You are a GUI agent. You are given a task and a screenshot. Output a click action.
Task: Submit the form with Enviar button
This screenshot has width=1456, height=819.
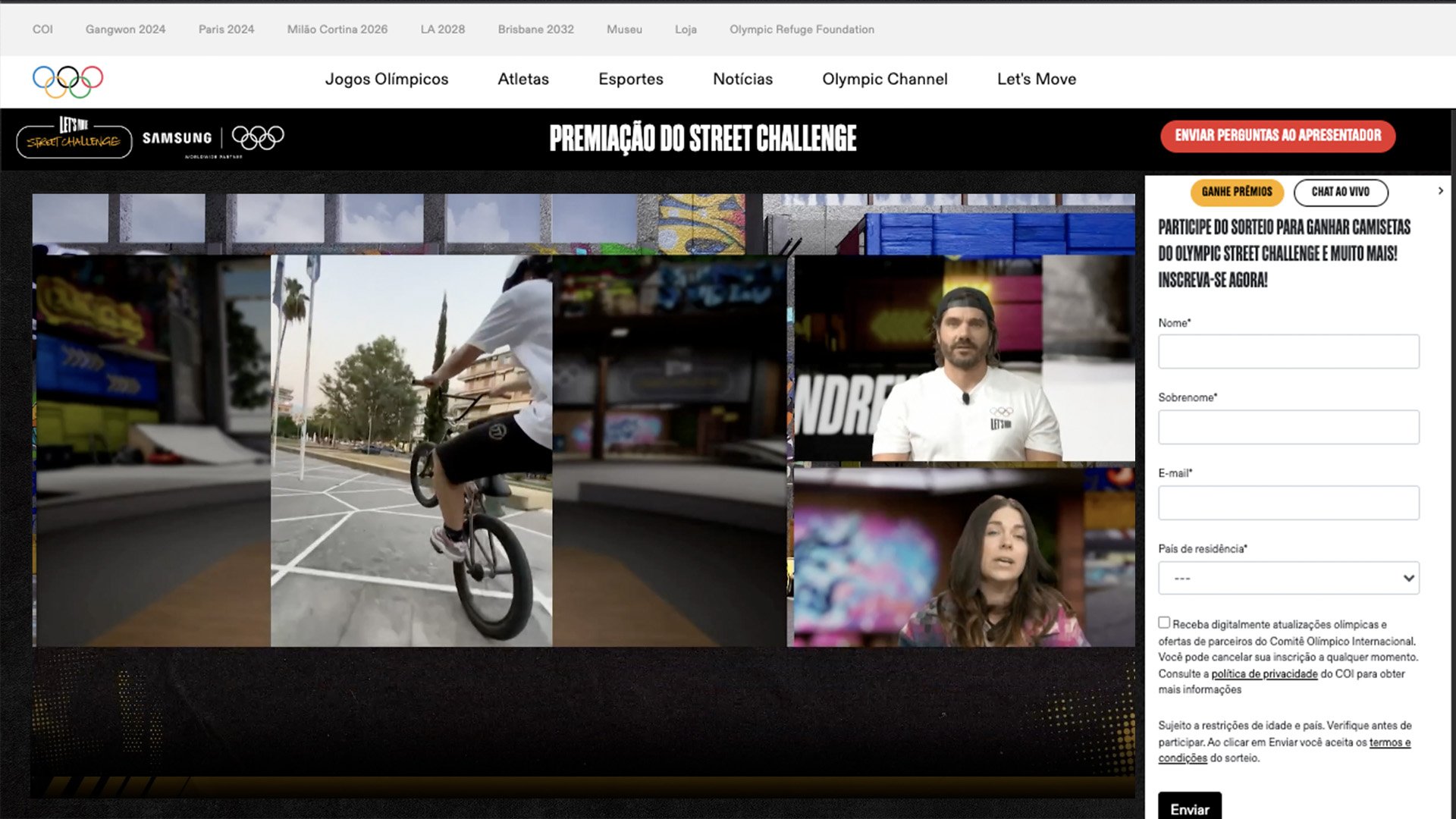point(1190,807)
